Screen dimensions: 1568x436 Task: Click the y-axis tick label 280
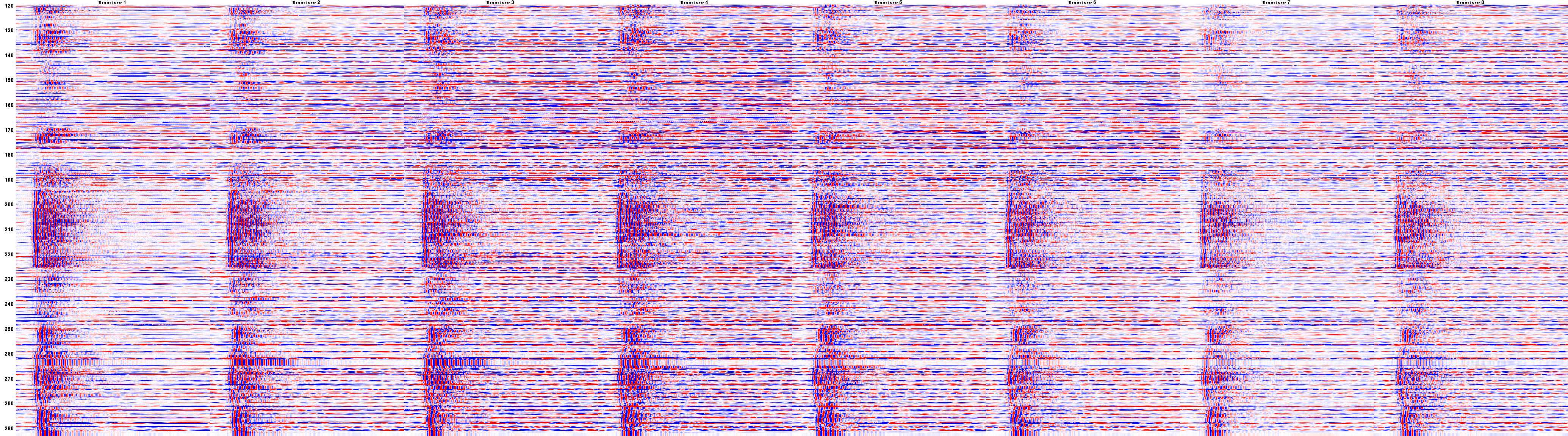click(x=8, y=404)
